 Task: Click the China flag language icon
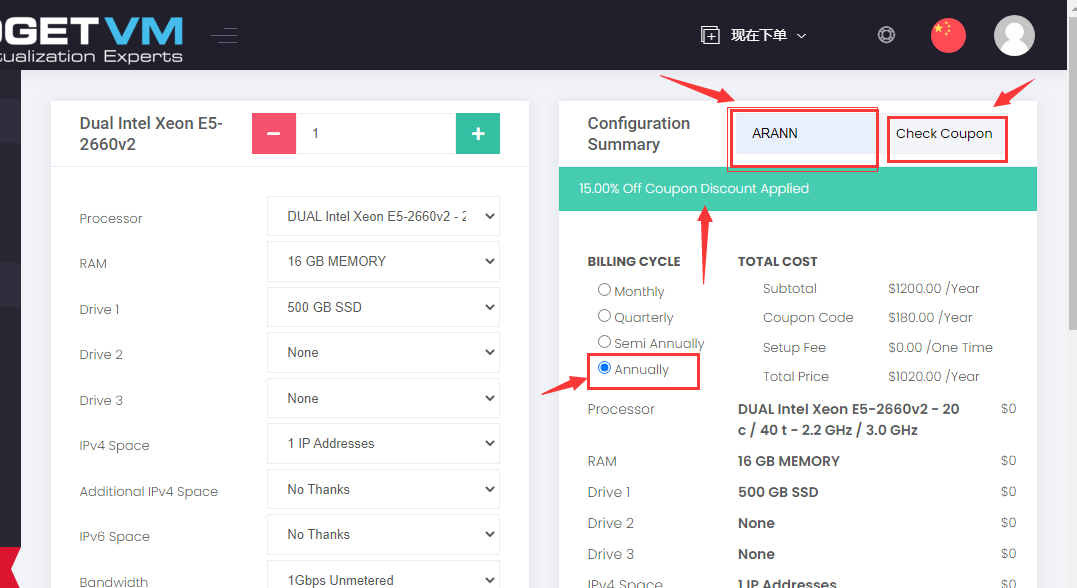click(x=948, y=36)
